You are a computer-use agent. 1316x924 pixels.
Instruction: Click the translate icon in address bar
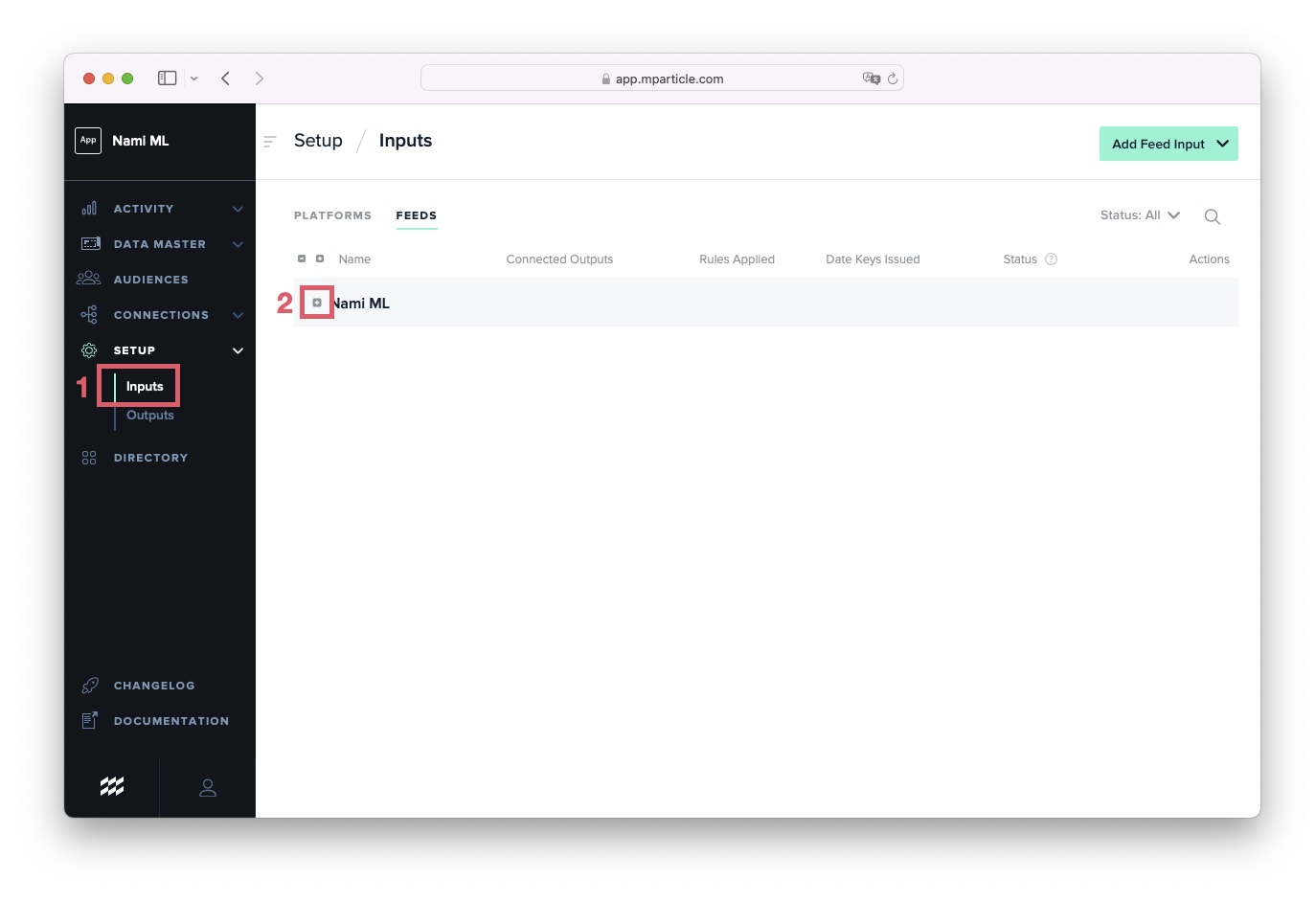(x=871, y=79)
